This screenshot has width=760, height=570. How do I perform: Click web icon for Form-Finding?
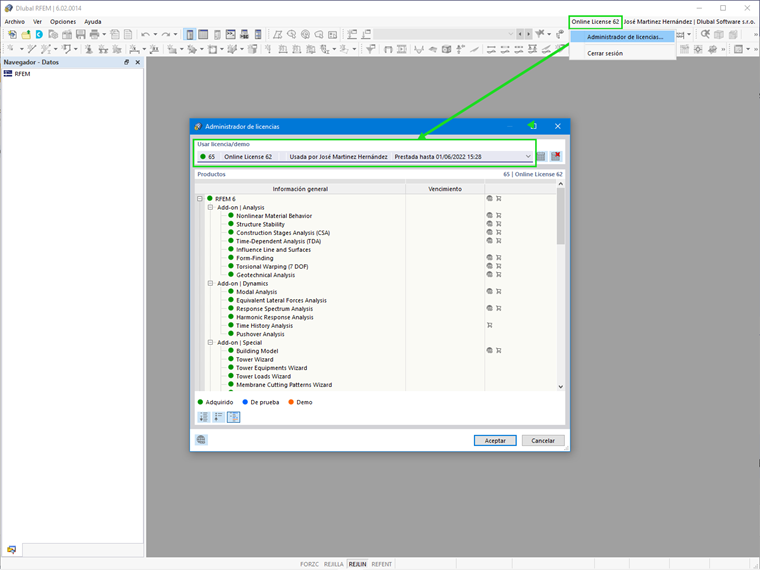[x=490, y=258]
